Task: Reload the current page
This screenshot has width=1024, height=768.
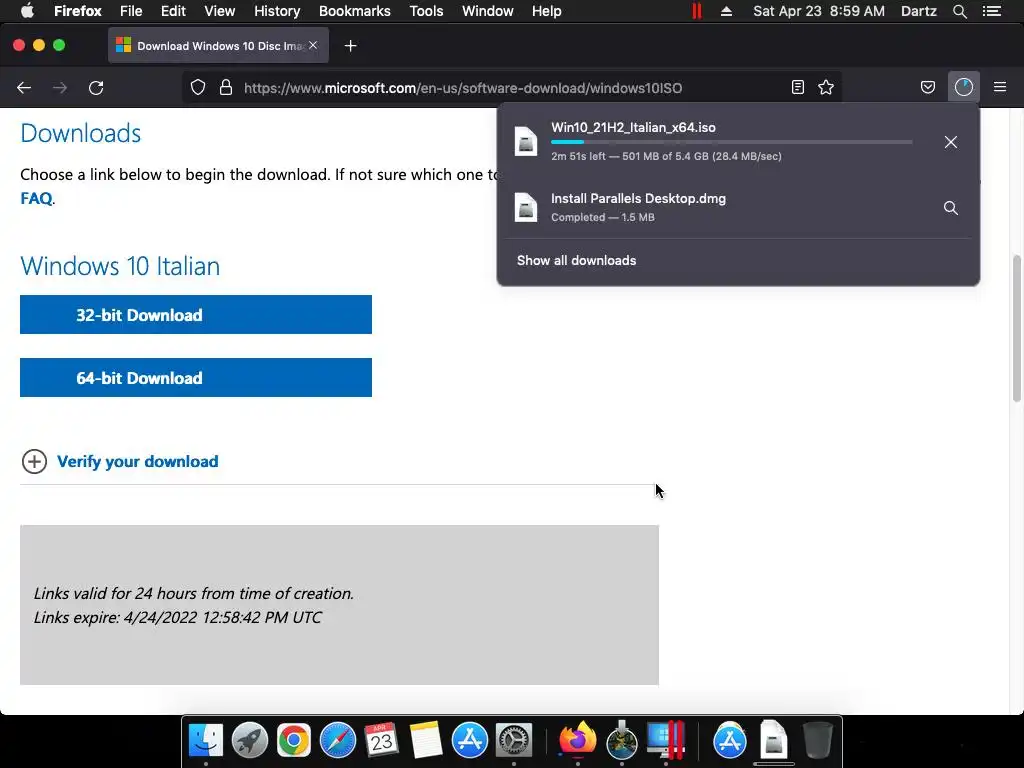Action: pos(96,88)
